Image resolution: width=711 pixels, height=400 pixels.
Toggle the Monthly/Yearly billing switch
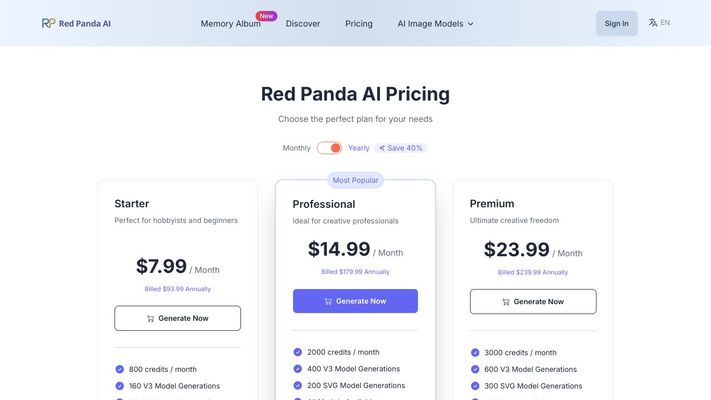(x=329, y=148)
